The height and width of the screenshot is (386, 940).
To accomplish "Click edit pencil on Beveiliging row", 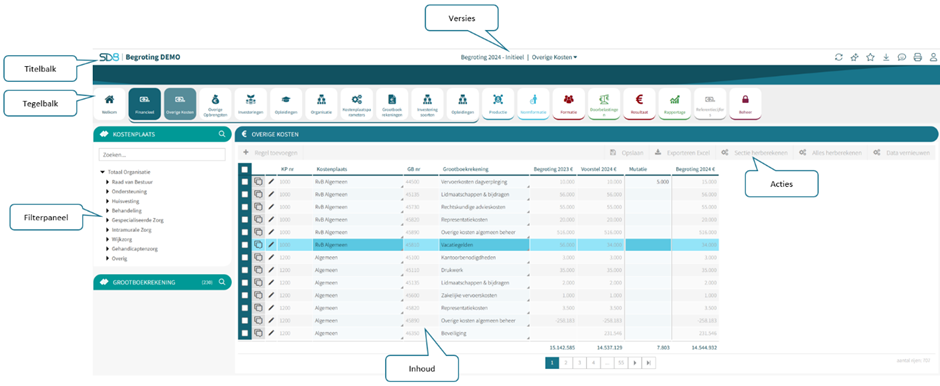I will pyautogui.click(x=272, y=333).
